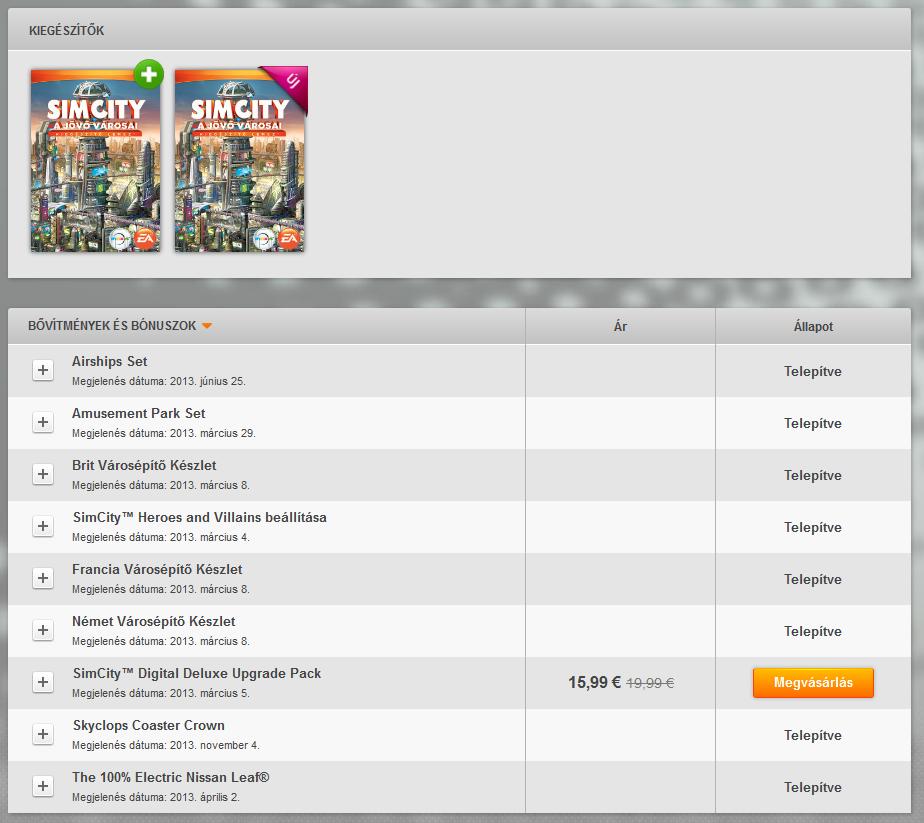The image size is (924, 823).
Task: Expand Digital Deluxe Upgrade Pack row
Action: coord(42,682)
